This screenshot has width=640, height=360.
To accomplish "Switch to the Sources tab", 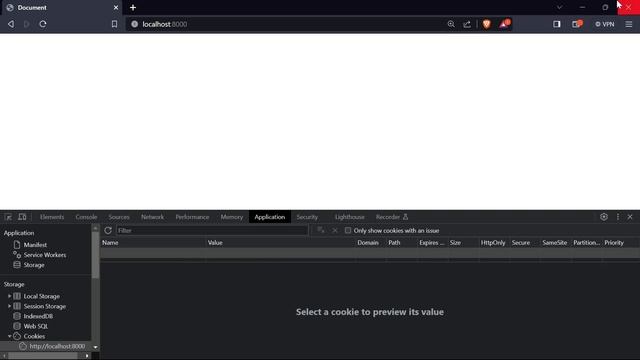I will 119,217.
